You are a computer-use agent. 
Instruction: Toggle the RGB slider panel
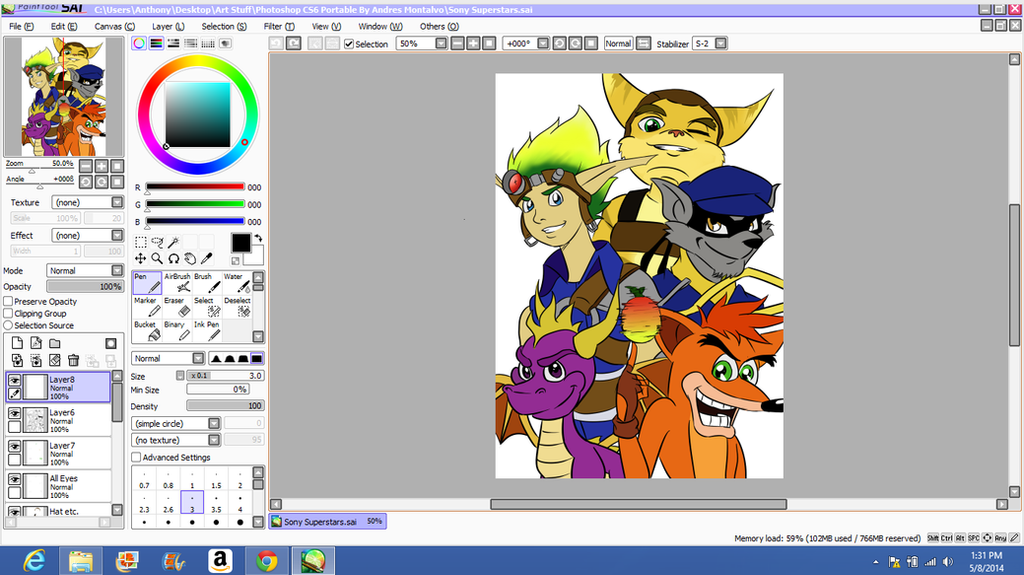[156, 43]
